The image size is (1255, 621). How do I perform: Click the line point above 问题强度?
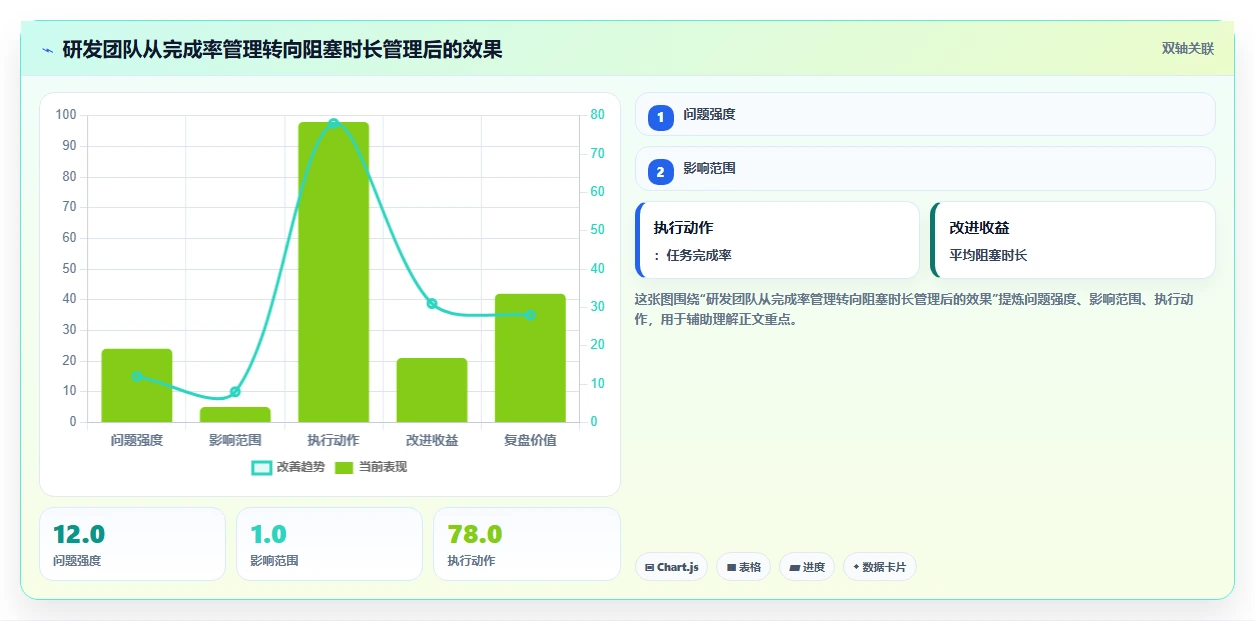pyautogui.click(x=137, y=376)
